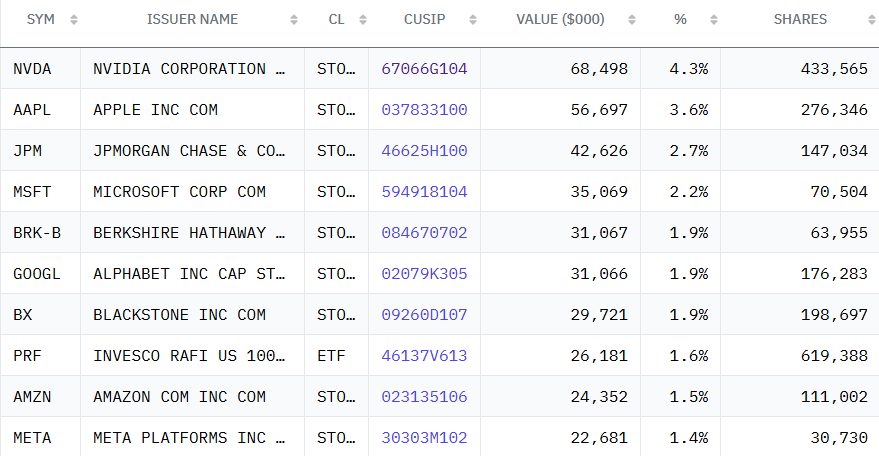This screenshot has width=879, height=456.
Task: Click value 68,498 in NVDA row
Action: pos(599,68)
